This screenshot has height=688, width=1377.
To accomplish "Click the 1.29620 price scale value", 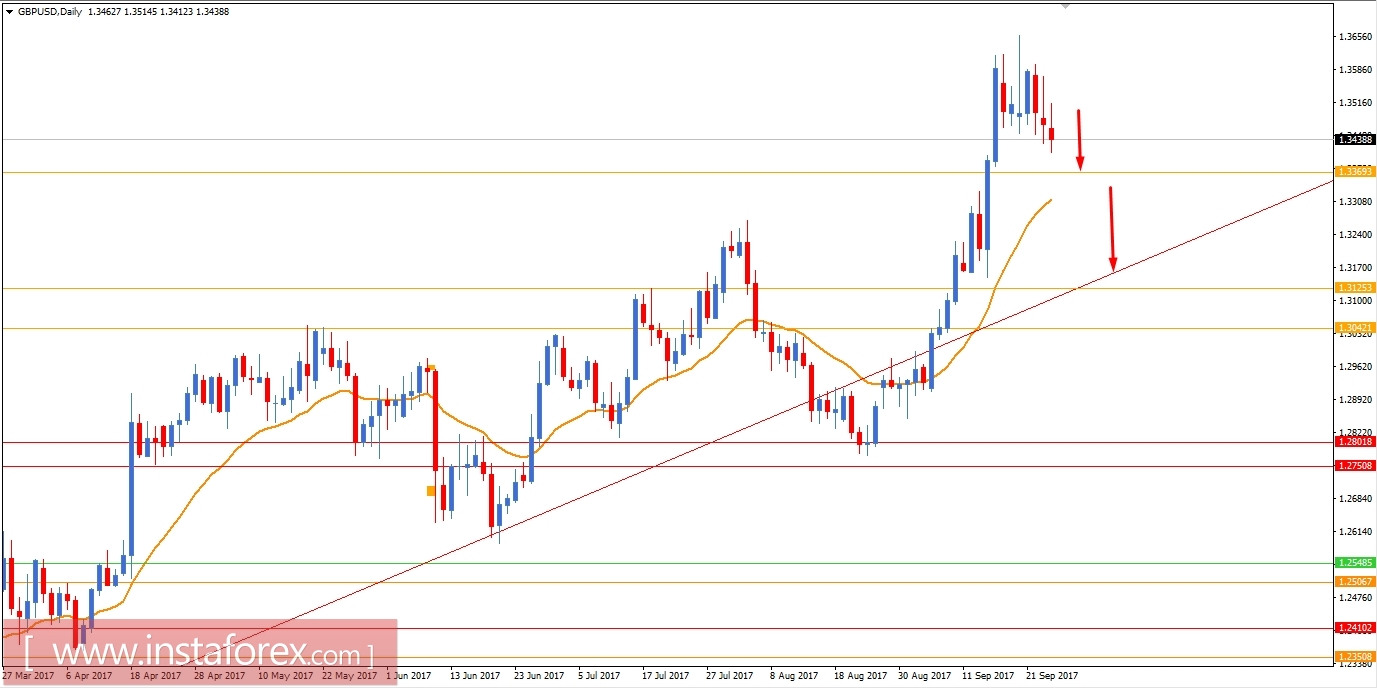I will pyautogui.click(x=1355, y=367).
